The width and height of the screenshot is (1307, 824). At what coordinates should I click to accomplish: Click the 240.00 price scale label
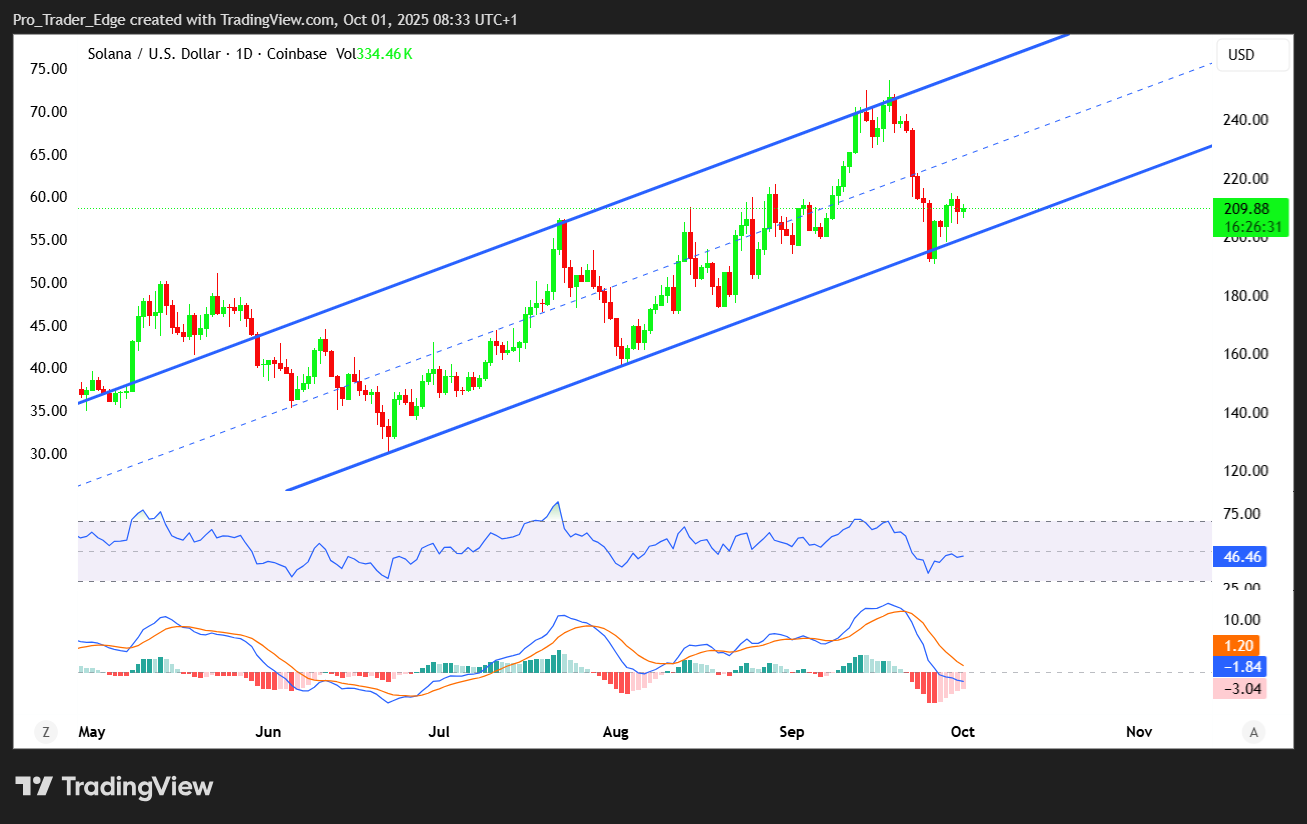pyautogui.click(x=1246, y=120)
